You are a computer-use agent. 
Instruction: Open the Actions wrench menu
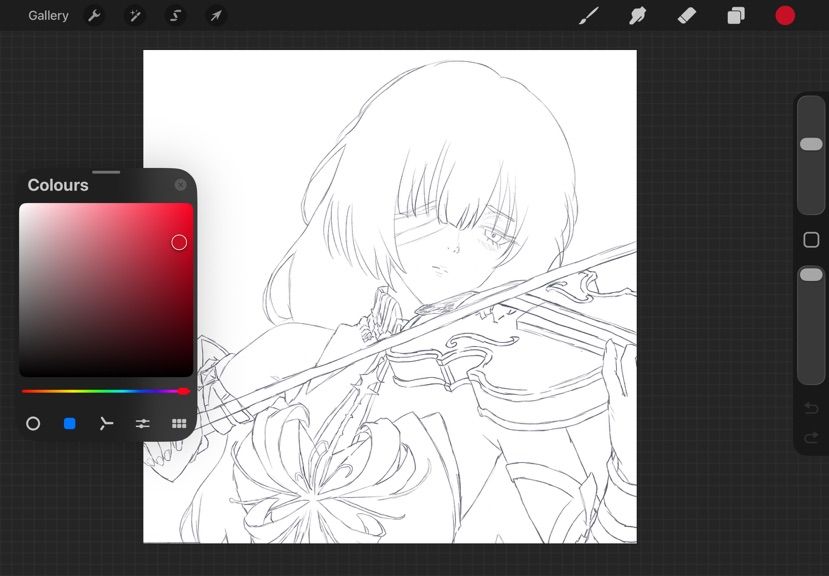94,16
